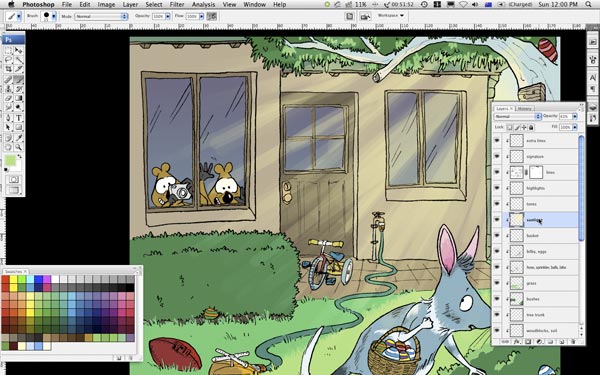Change screen mode in toolbox
The width and height of the screenshot is (600, 375).
click(x=14, y=190)
